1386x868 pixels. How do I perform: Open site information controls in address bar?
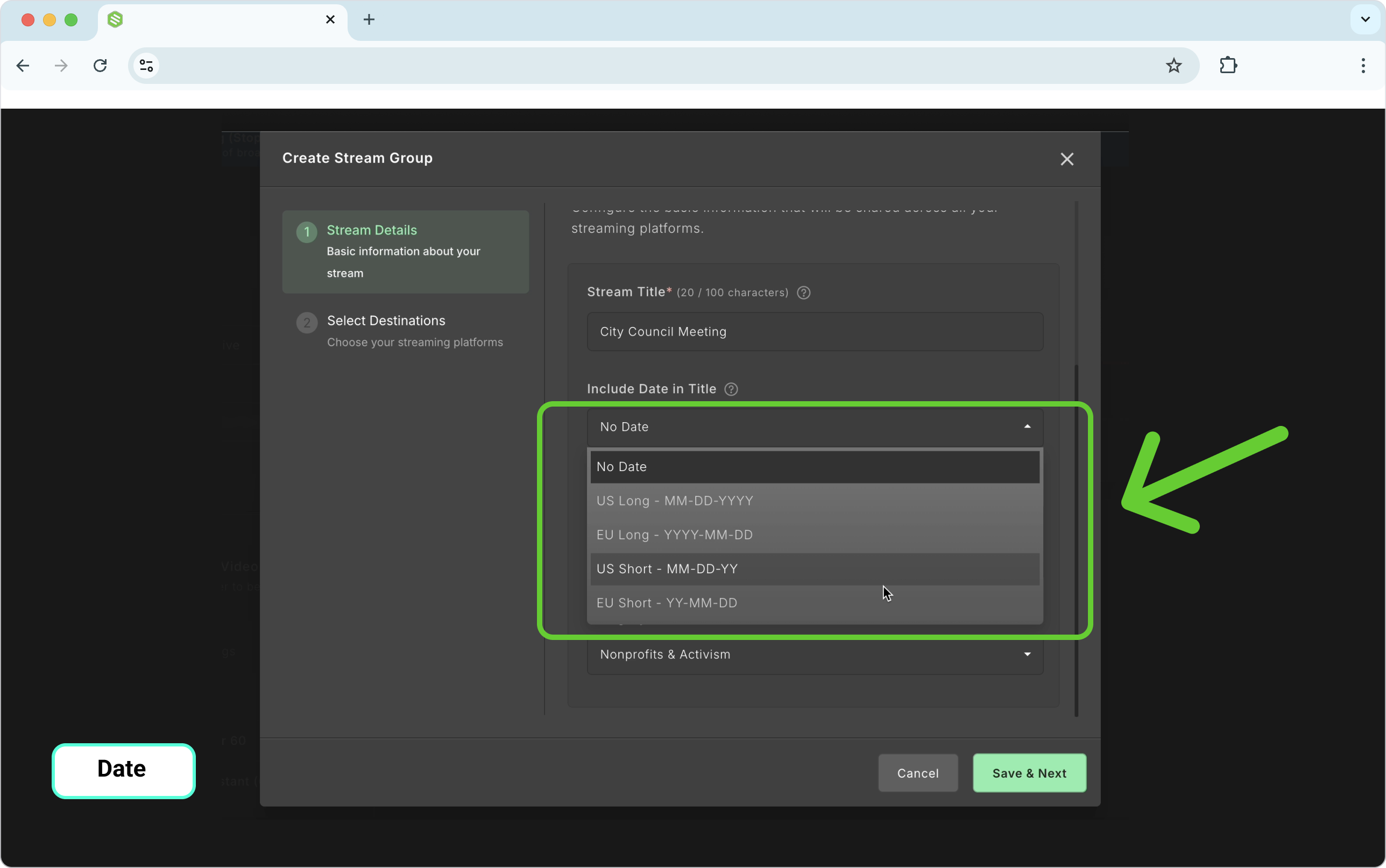[146, 66]
